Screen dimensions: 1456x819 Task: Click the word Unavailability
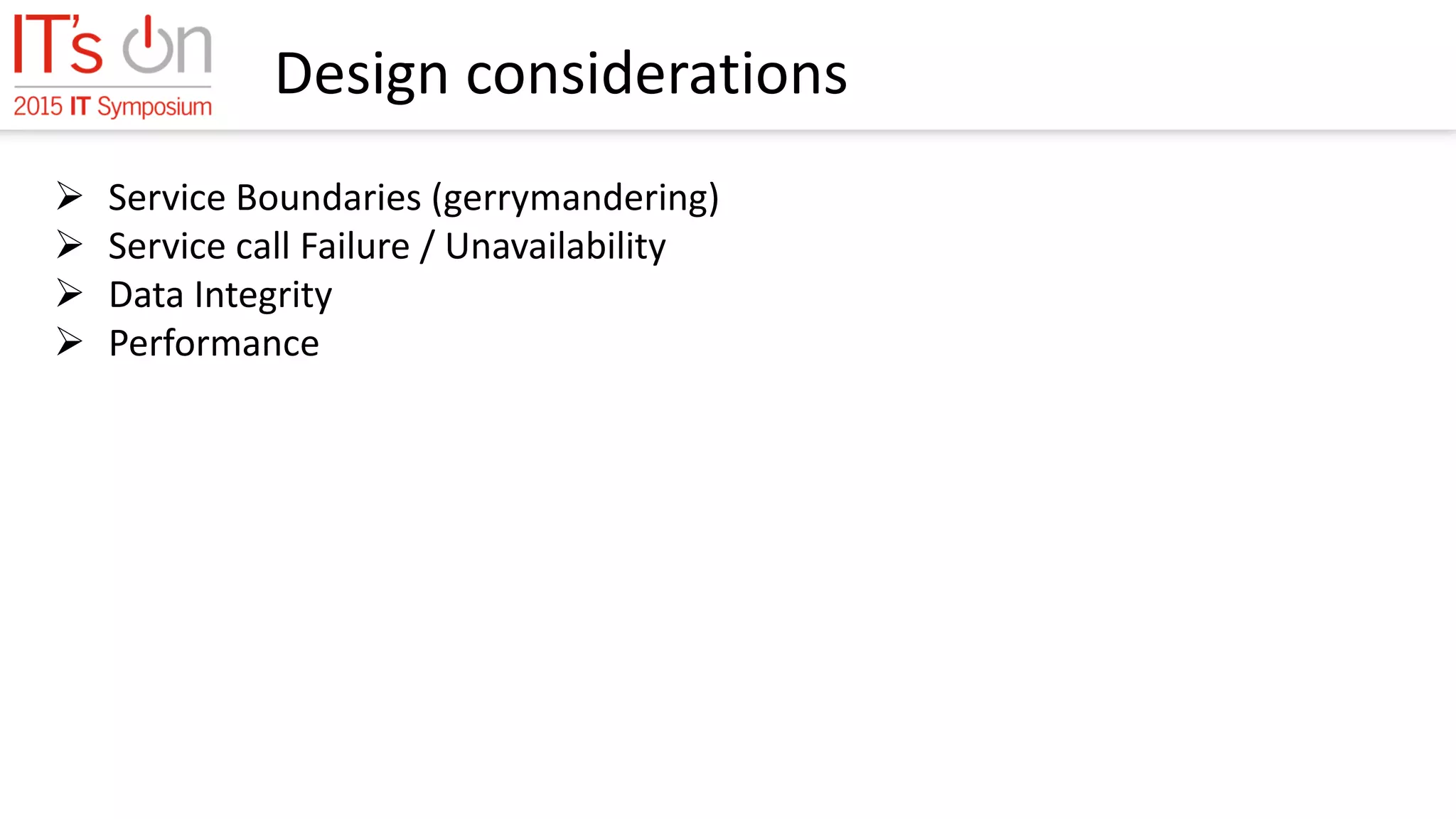coord(555,247)
